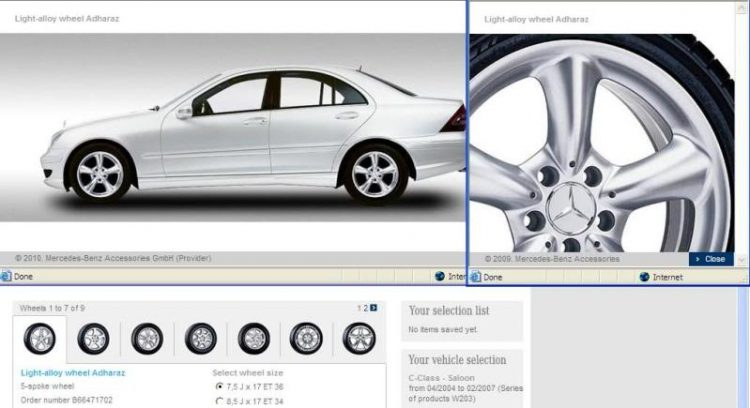Choose the third wheel thumbnail in the list
This screenshot has width=750, height=408.
coord(147,339)
